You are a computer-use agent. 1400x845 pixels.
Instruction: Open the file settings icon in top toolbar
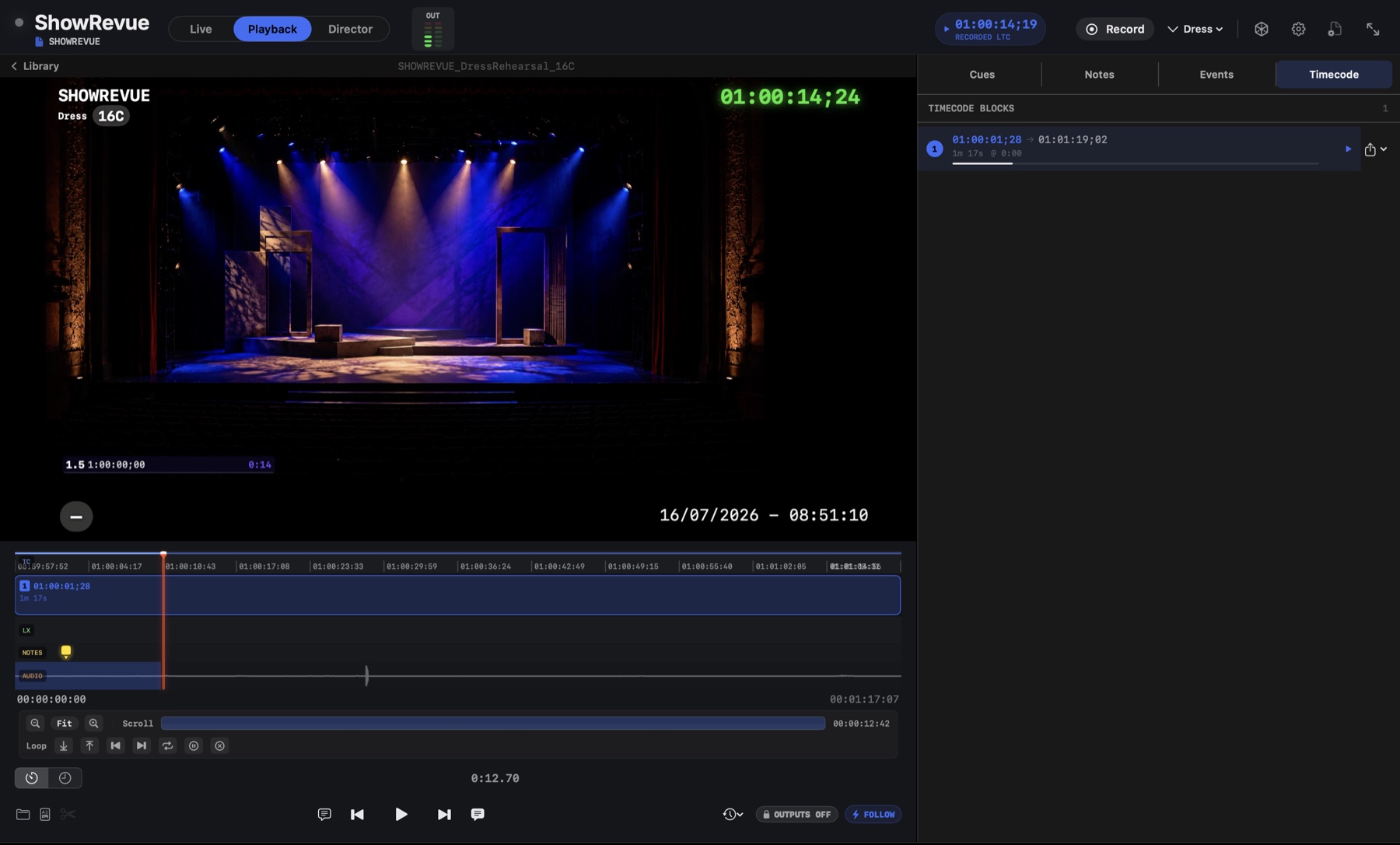(1335, 29)
